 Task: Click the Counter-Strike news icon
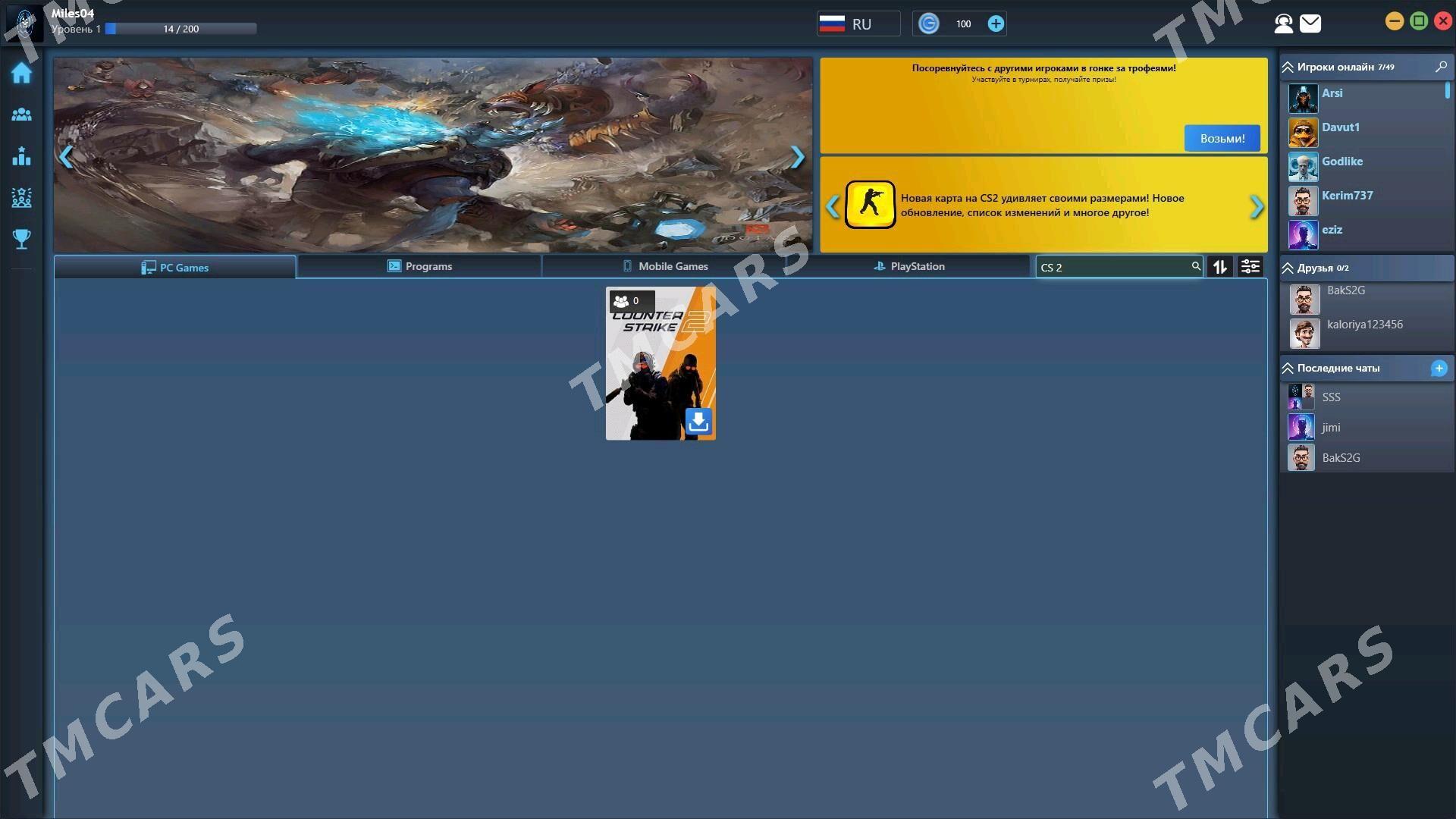870,204
